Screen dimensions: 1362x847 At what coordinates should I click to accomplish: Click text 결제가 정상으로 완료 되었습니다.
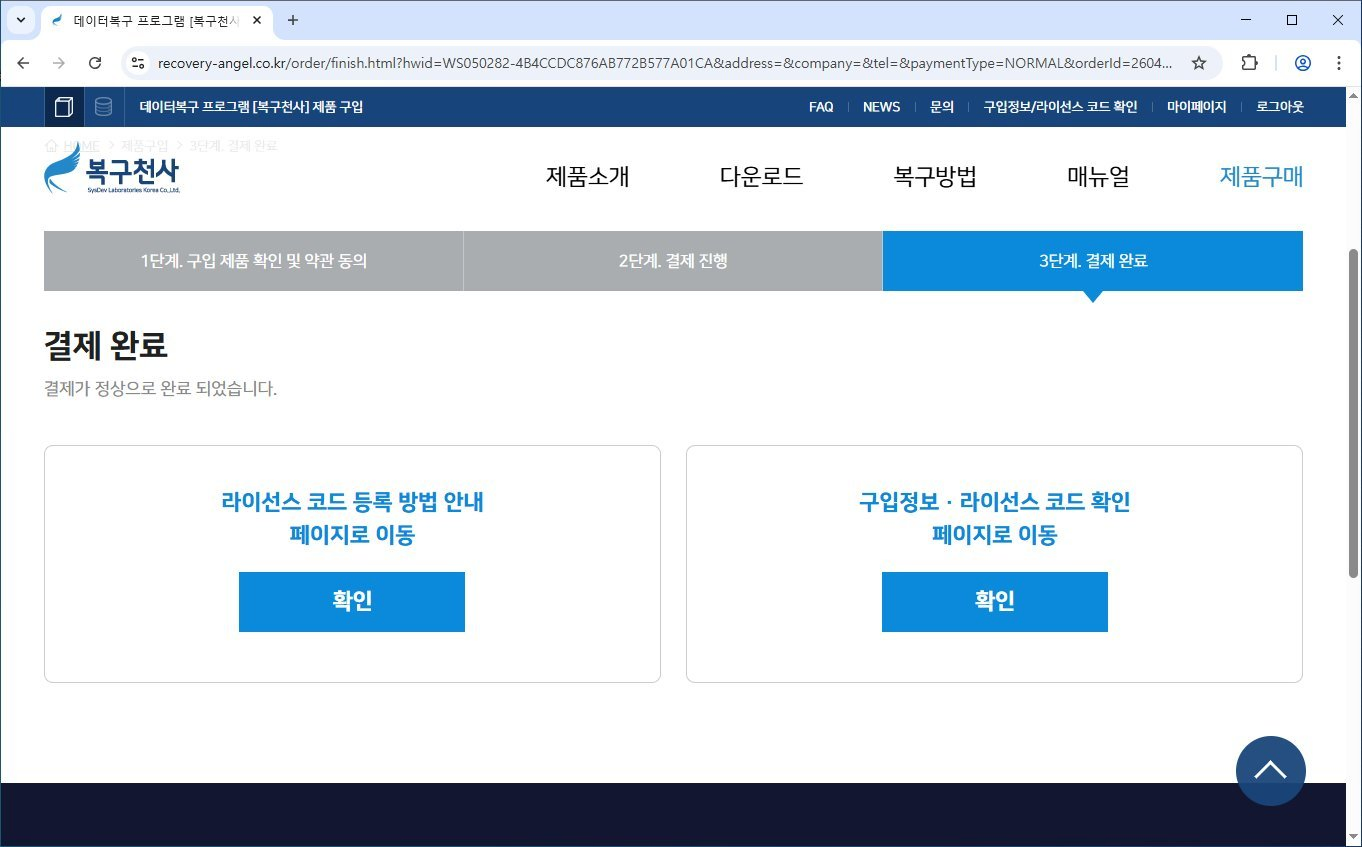[160, 389]
